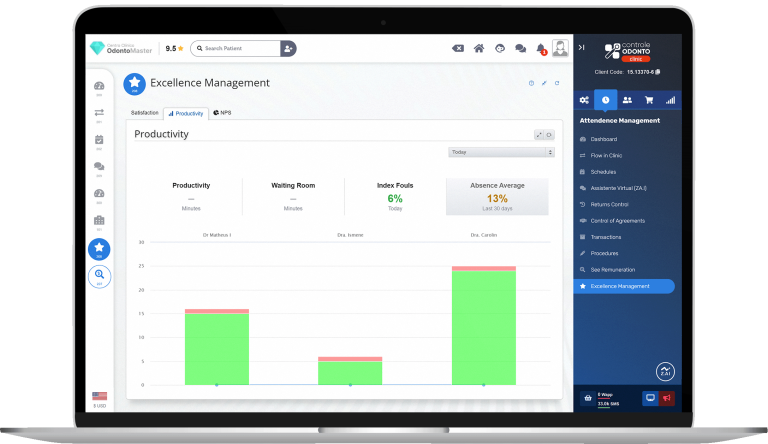
Task: Open the notifications bell
Action: (541, 48)
